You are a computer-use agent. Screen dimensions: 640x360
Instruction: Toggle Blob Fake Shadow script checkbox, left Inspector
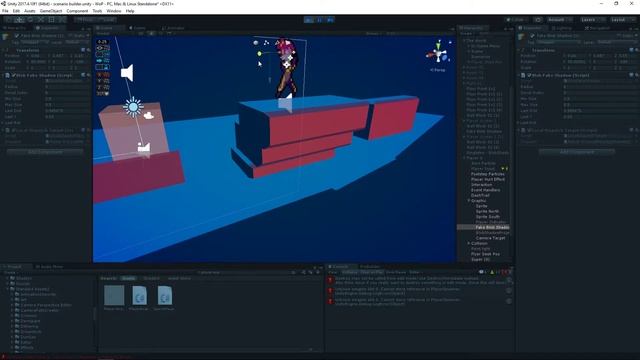[x=13, y=75]
